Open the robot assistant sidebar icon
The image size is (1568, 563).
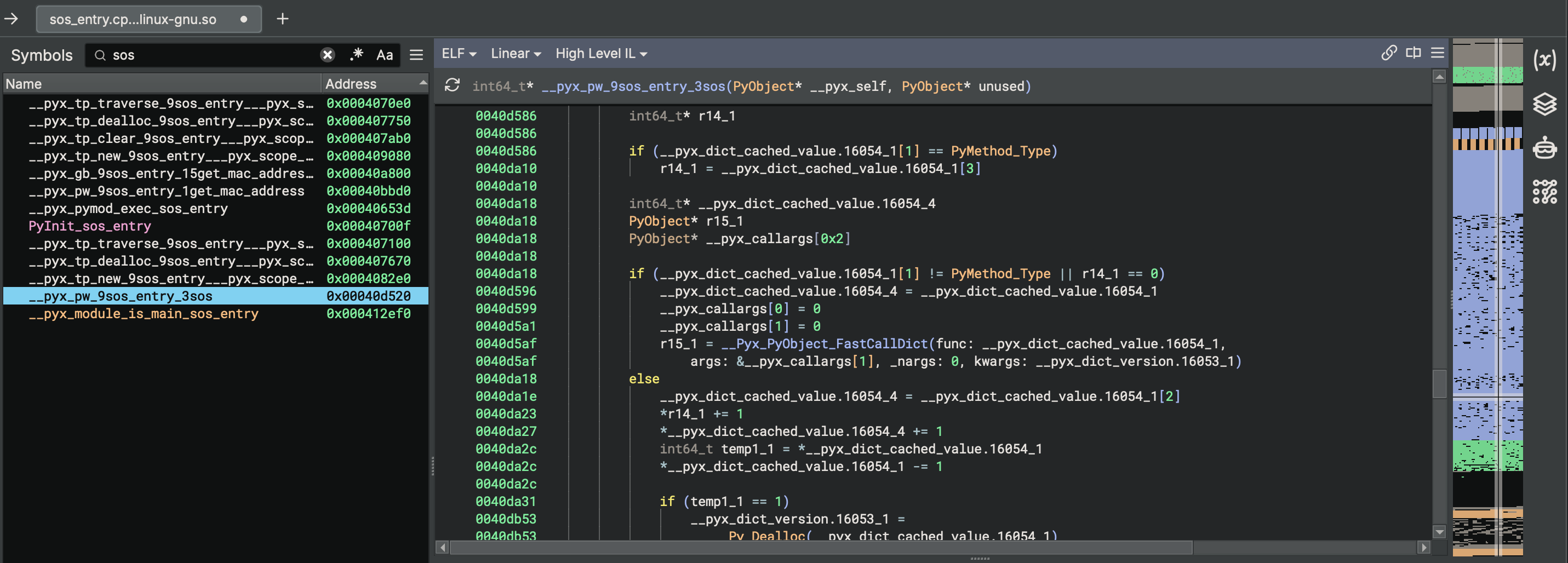[1544, 148]
